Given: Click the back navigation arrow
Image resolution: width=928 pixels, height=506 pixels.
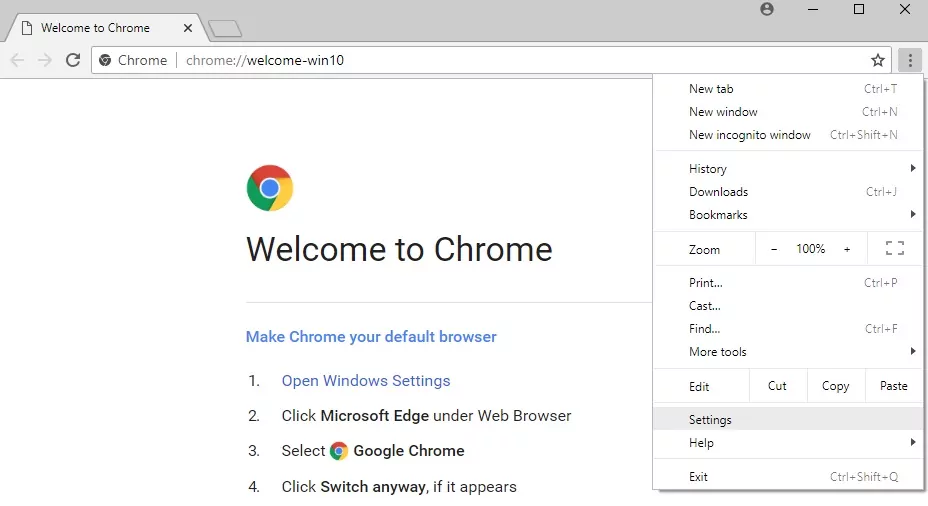Looking at the screenshot, I should coord(18,60).
